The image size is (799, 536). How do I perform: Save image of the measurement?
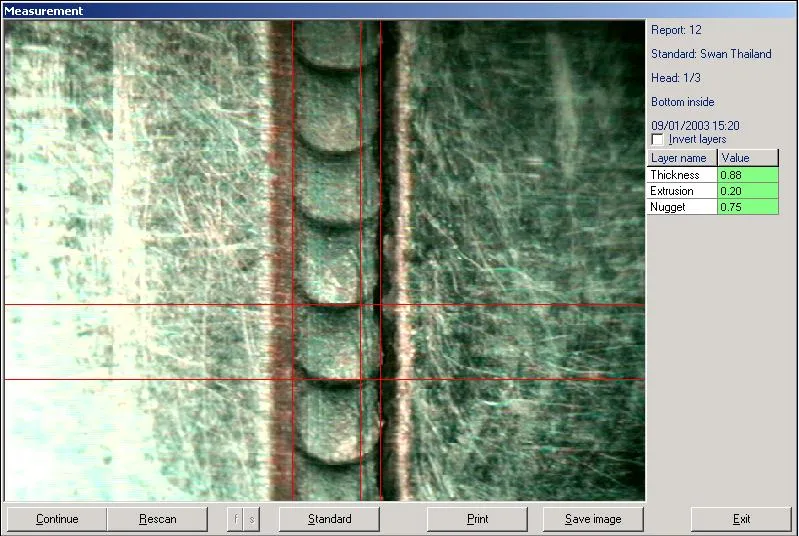[x=593, y=519]
